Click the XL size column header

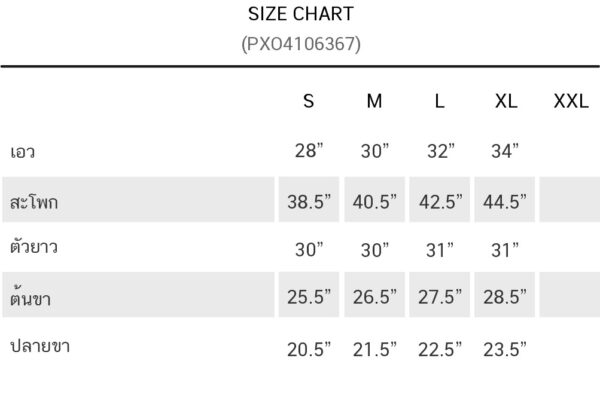click(x=506, y=101)
